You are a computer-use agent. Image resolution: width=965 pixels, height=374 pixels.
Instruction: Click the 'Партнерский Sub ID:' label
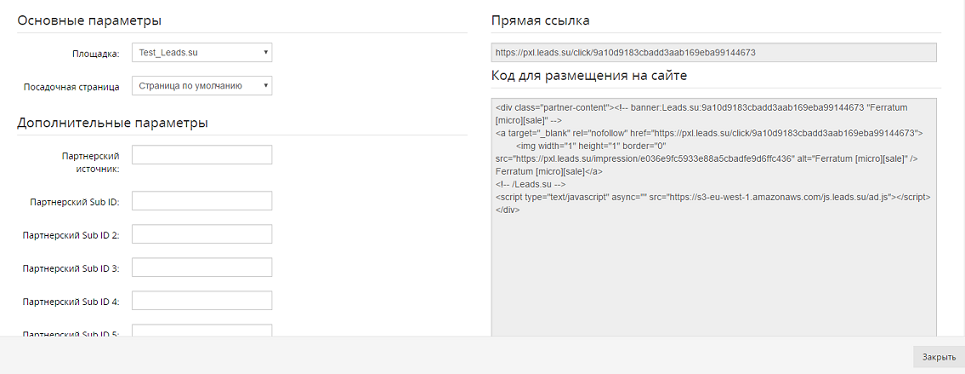(74, 202)
